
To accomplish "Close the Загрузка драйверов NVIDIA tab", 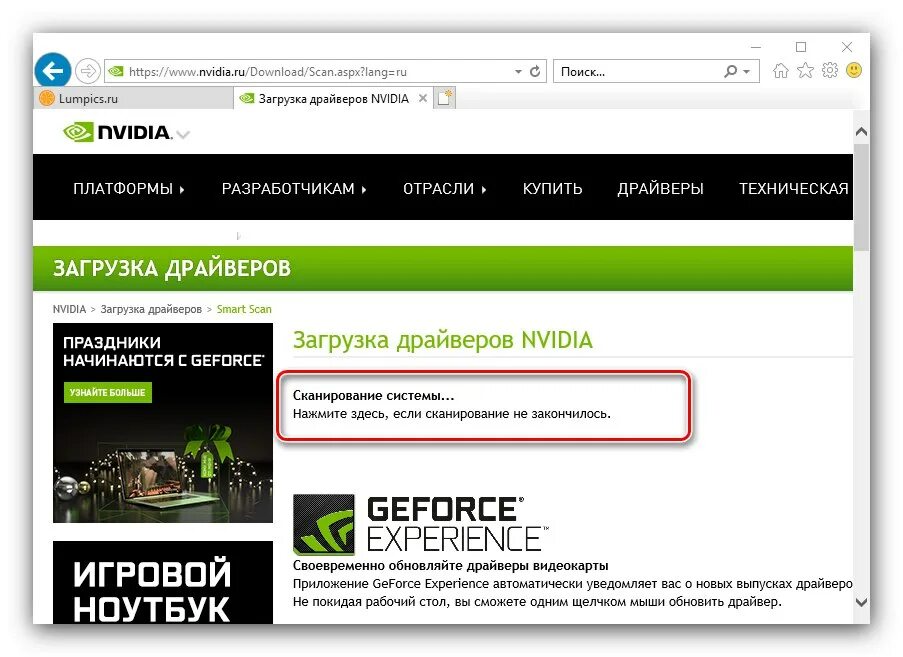I will pos(423,98).
